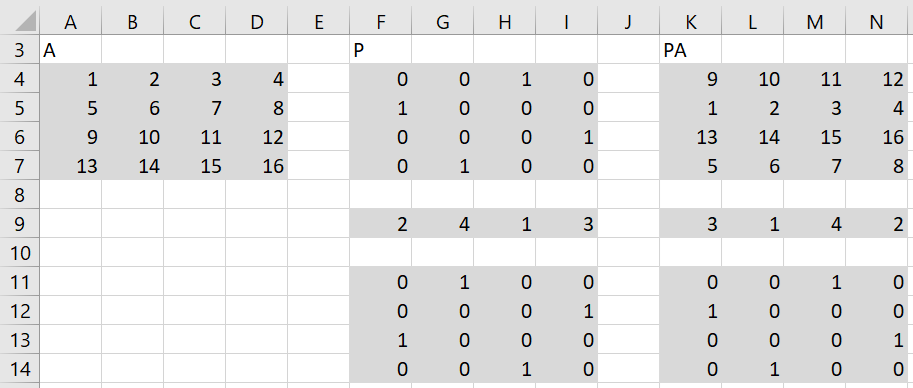Viewport: 913px width, 388px height.
Task: Select column K header
Action: (x=691, y=22)
